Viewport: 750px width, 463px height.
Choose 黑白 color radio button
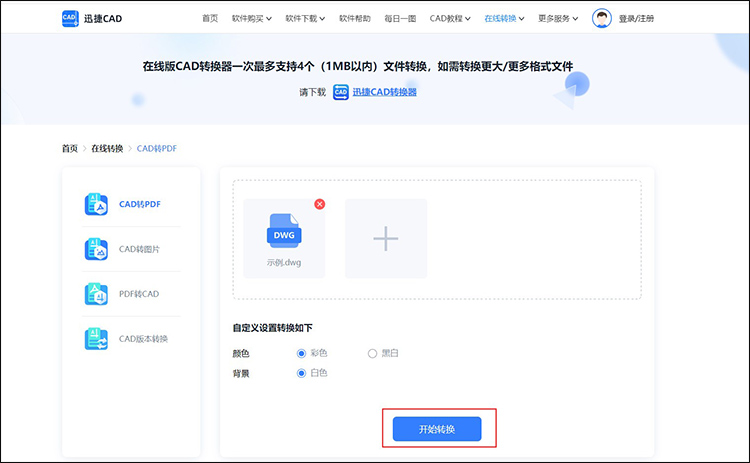(372, 353)
